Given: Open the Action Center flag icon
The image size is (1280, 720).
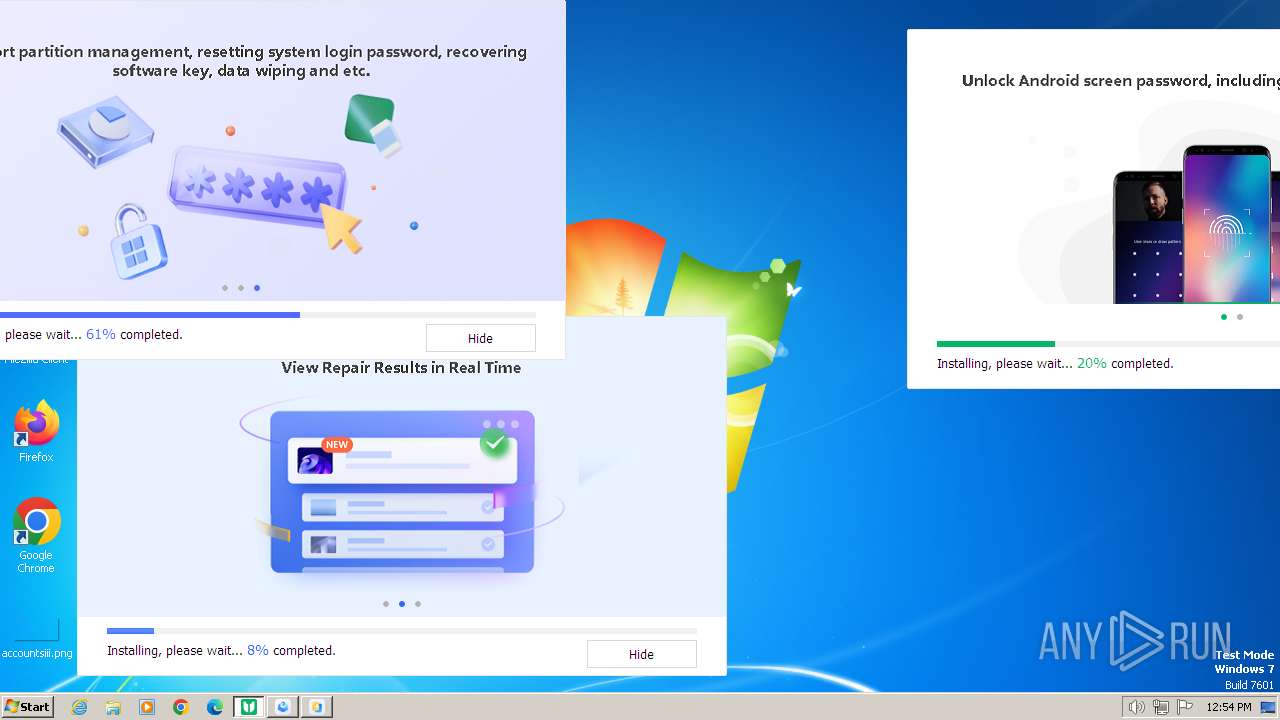Looking at the screenshot, I should click(1185, 707).
